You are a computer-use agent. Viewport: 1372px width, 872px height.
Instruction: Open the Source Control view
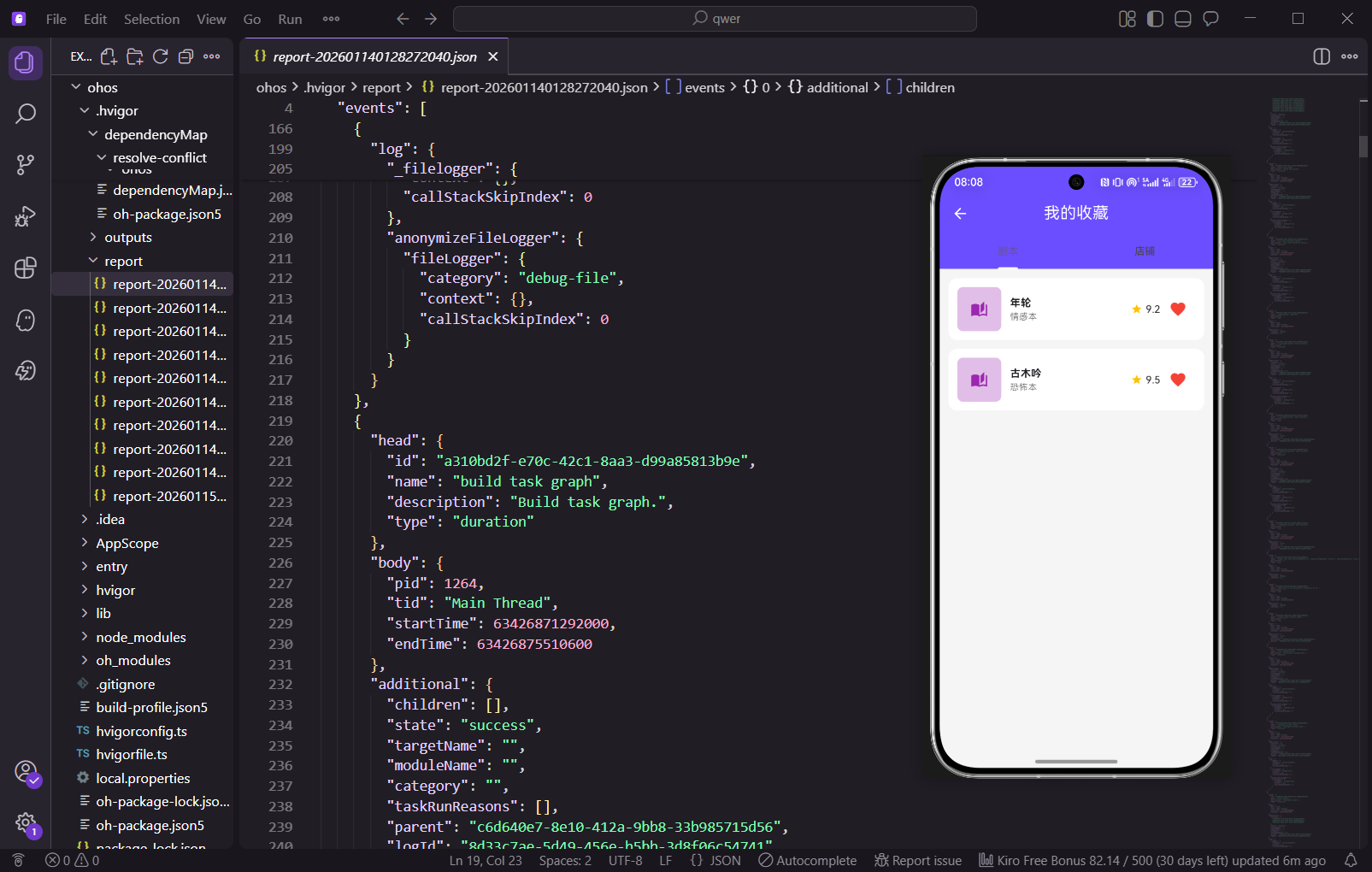pos(26,165)
